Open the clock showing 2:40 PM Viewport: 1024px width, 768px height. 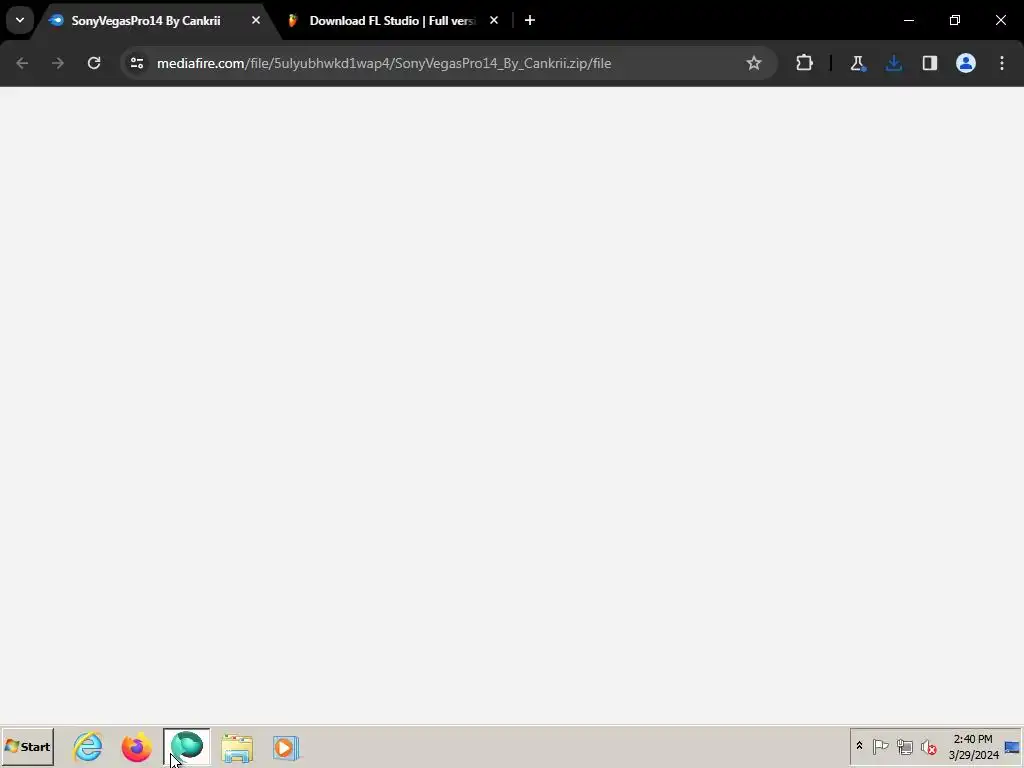(x=973, y=746)
